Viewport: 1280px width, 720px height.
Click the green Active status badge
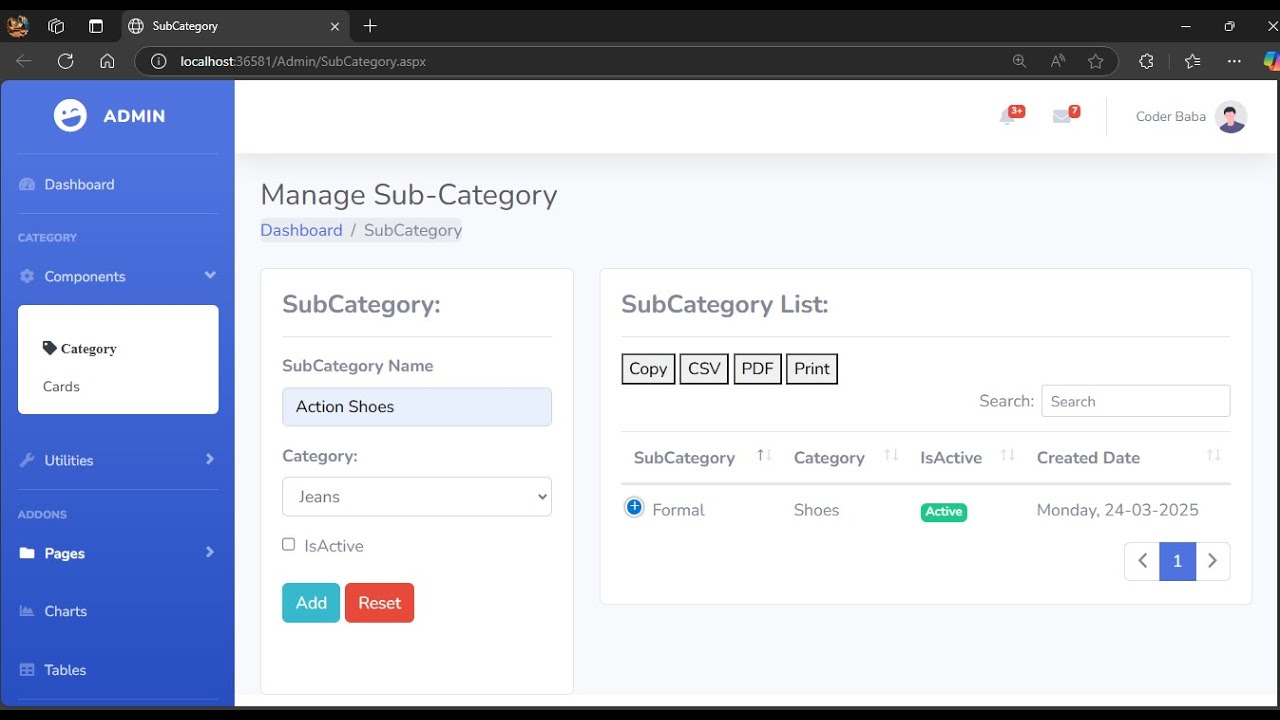[944, 512]
